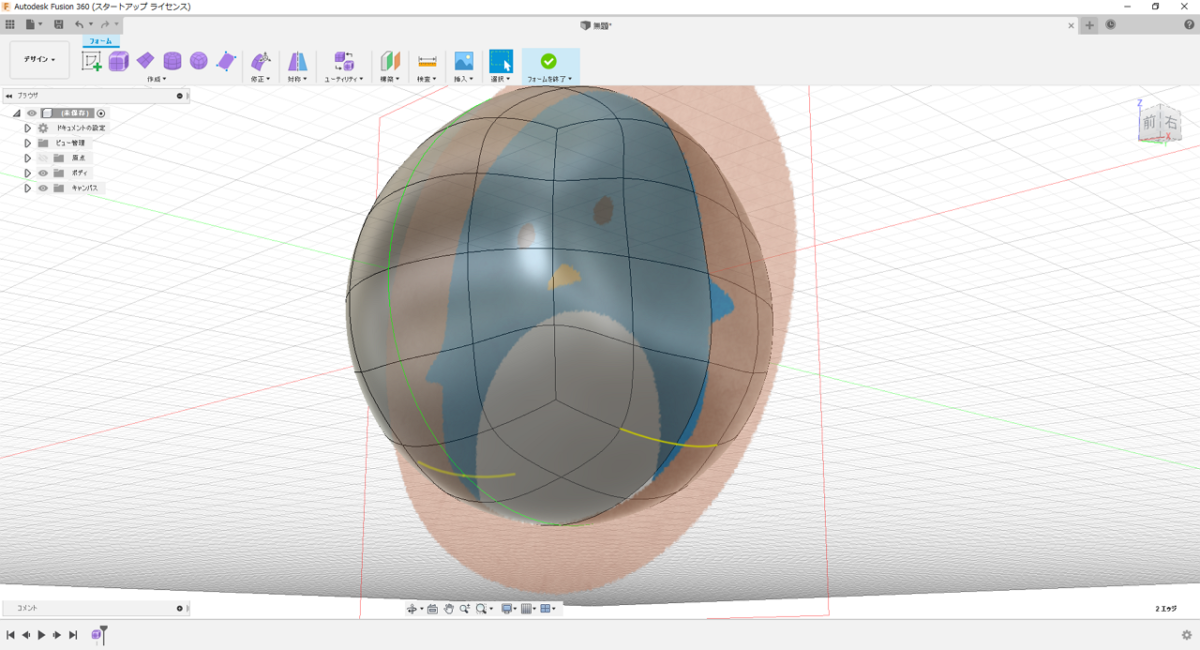1200x650 pixels.
Task: Expand the コメント panel options dot
Action: (x=180, y=608)
